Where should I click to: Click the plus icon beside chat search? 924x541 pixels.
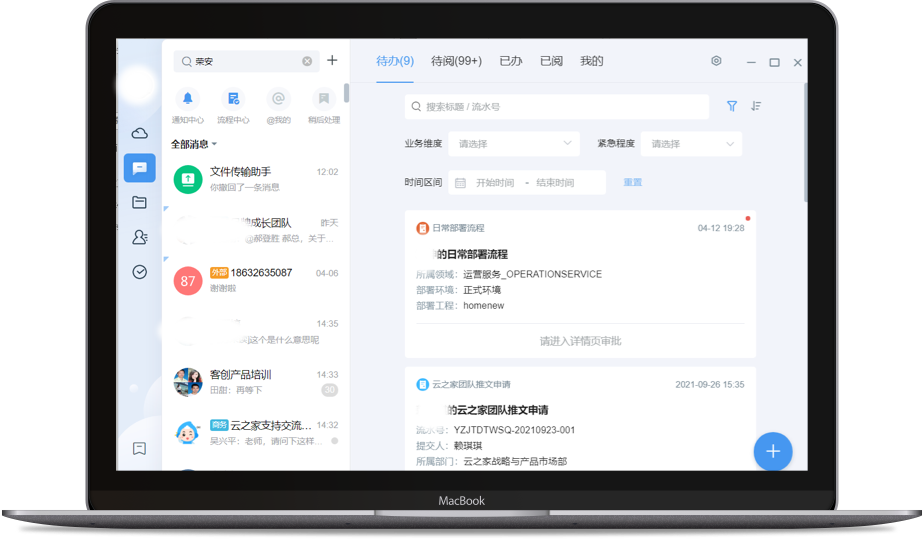332,60
